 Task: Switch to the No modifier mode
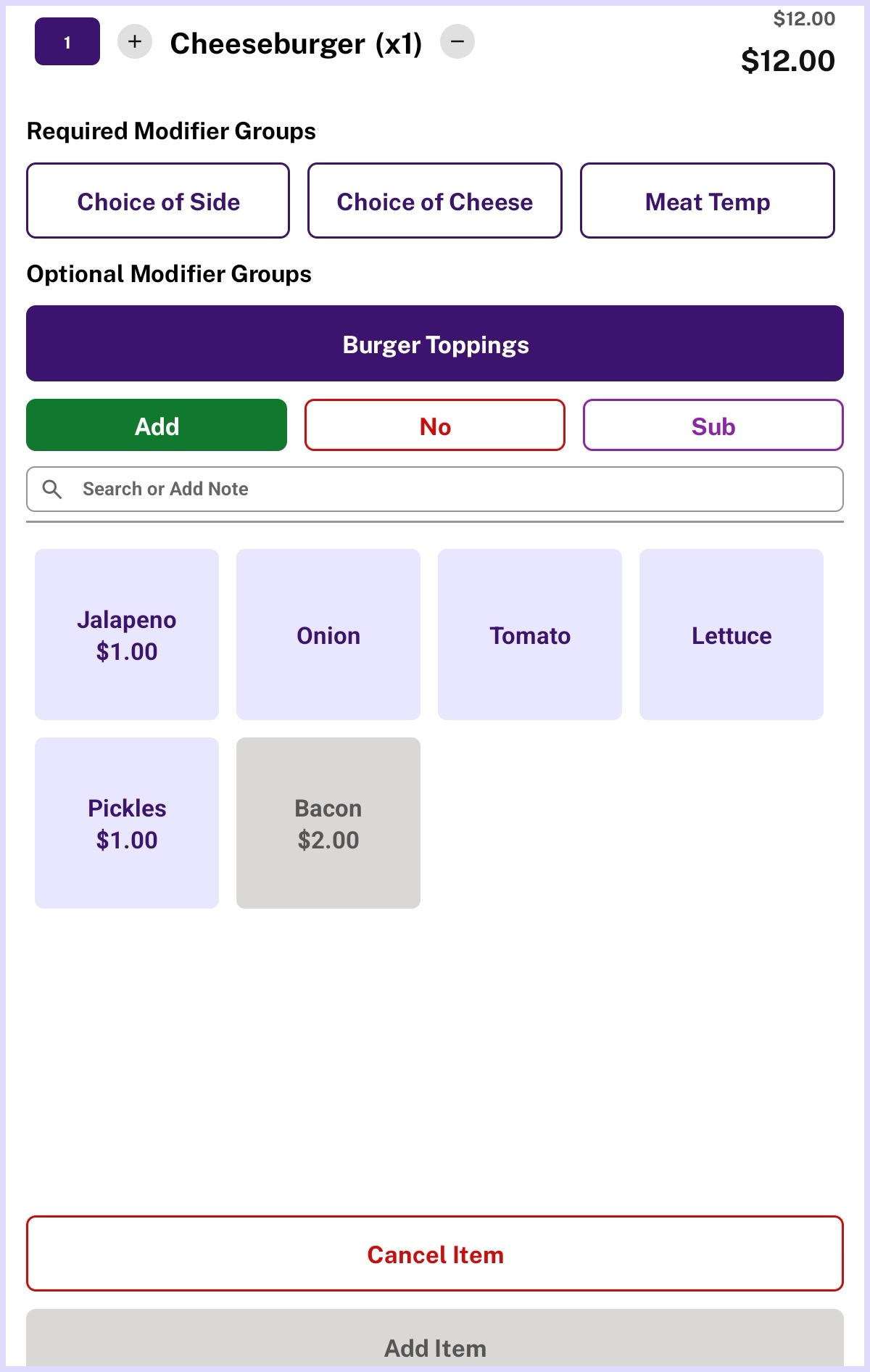[x=435, y=426]
